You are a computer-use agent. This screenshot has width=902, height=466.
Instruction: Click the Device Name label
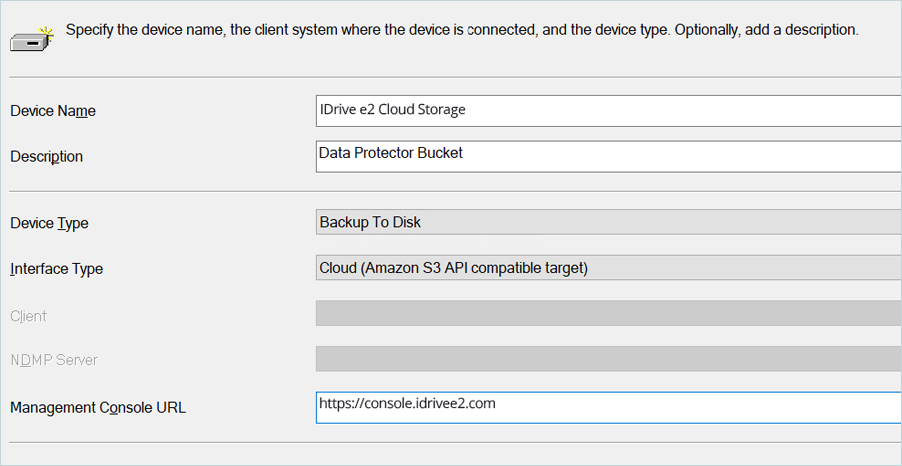(53, 111)
